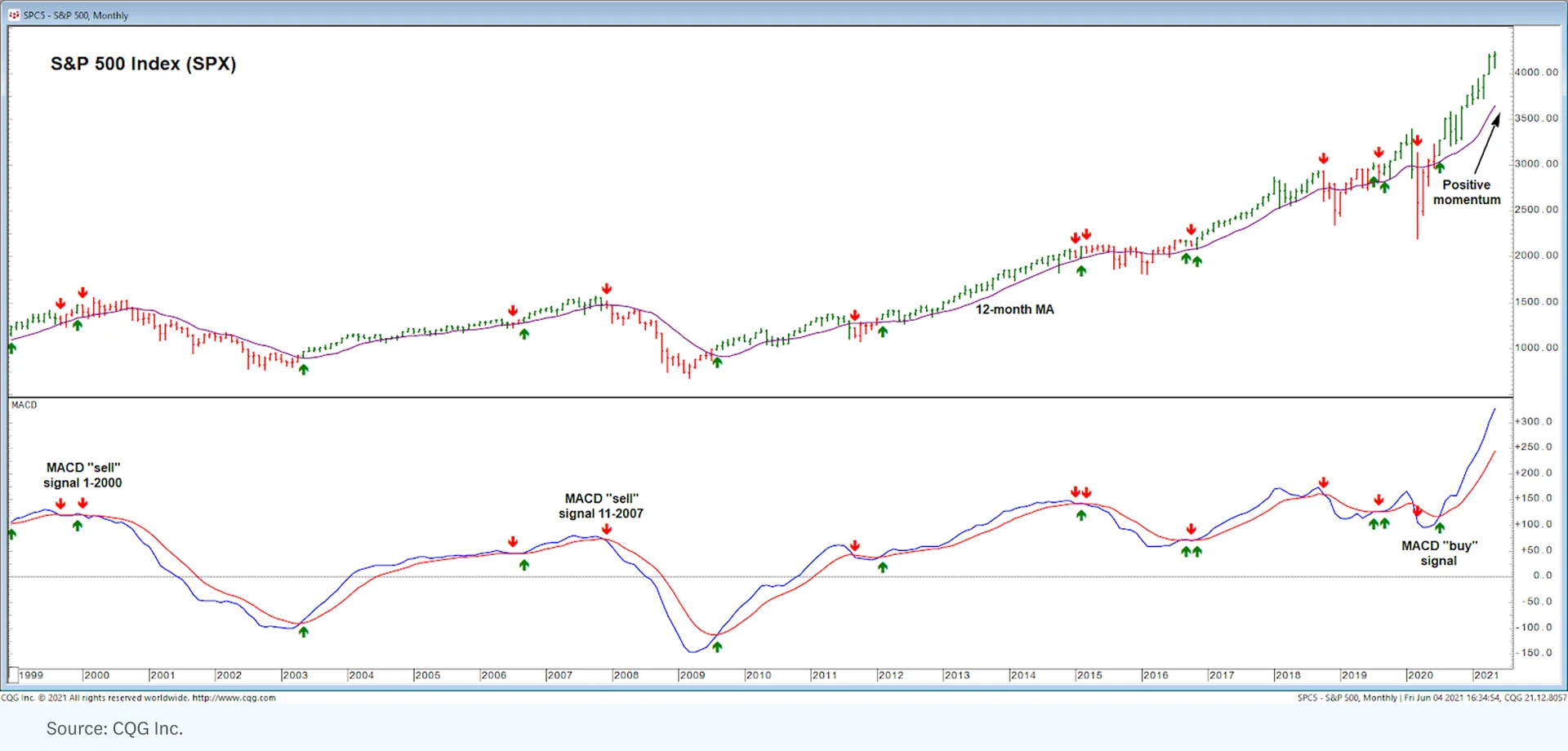Viewport: 1568px width, 751px height.
Task: Click the S&P 500 Index (SPX) title
Action: click(x=143, y=64)
